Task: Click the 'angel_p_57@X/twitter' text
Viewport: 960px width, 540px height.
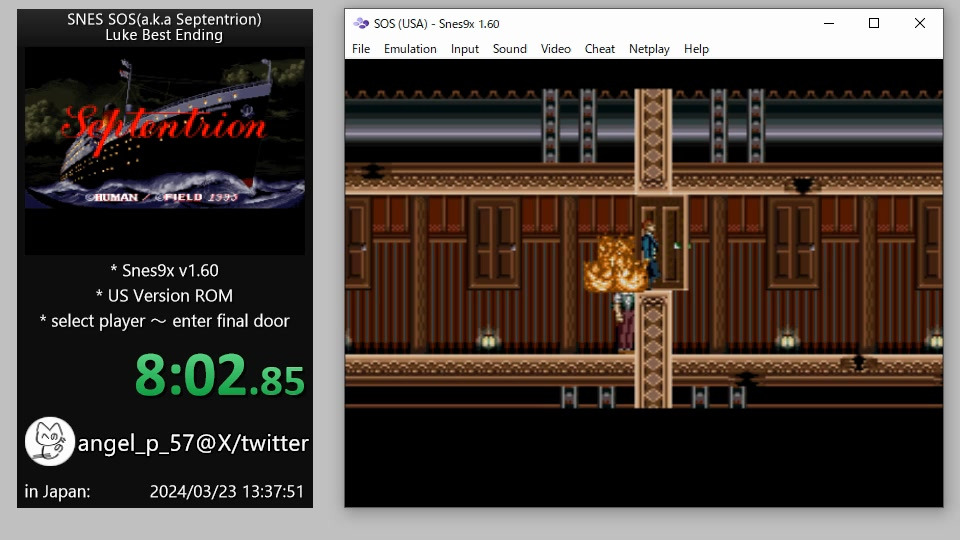Action: tap(193, 443)
